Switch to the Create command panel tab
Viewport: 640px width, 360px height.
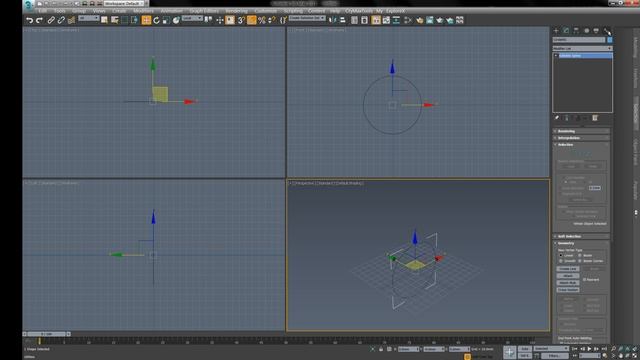[556, 31]
